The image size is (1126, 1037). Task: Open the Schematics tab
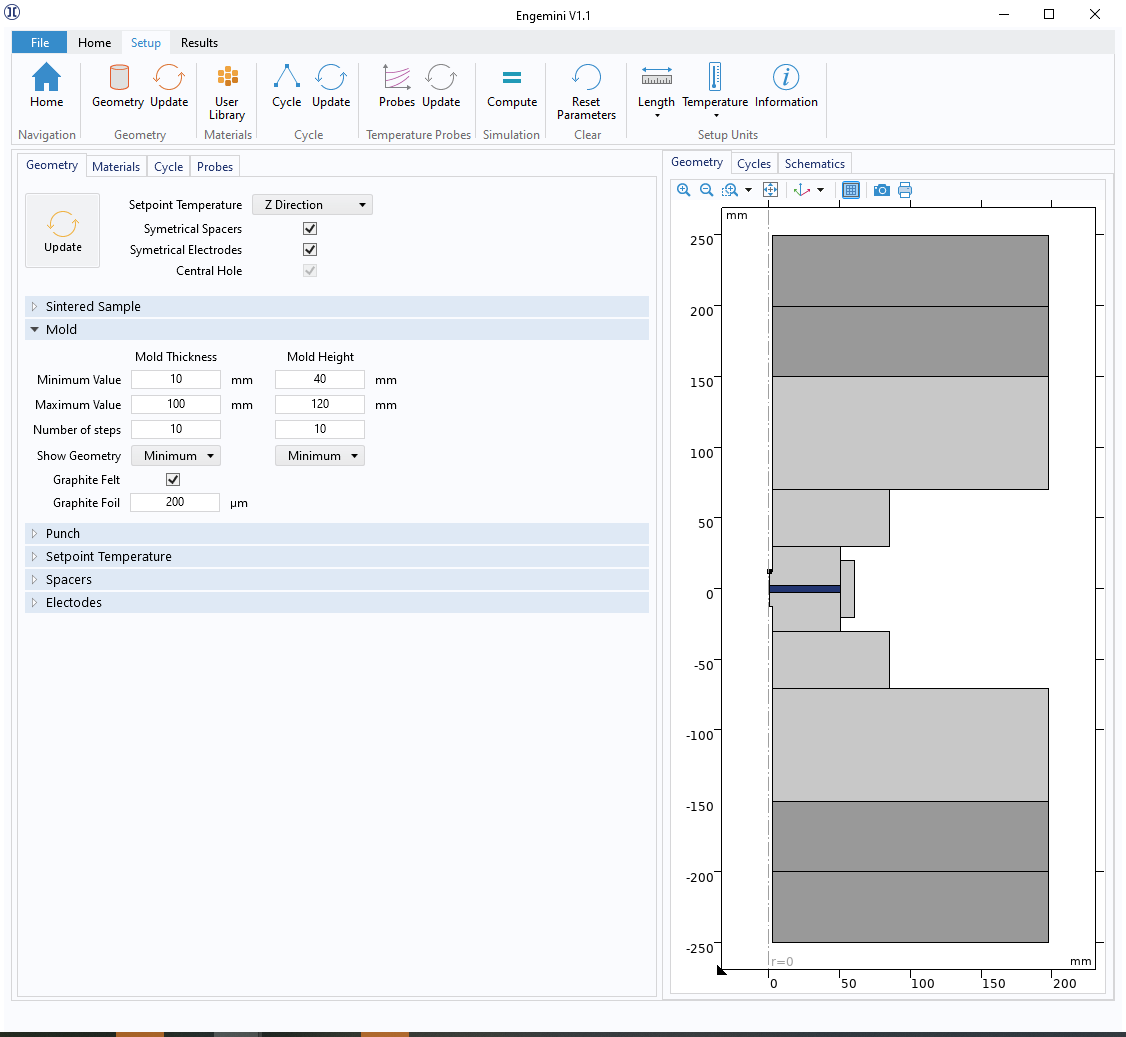click(814, 164)
